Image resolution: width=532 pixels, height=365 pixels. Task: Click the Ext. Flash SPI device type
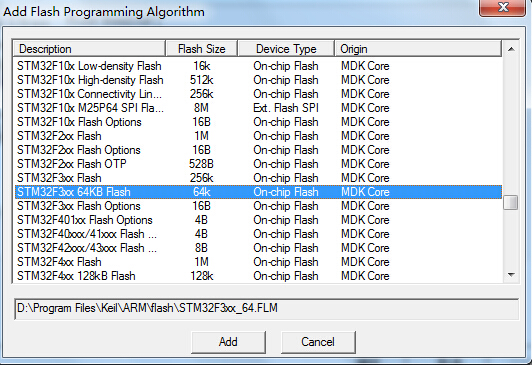286,108
